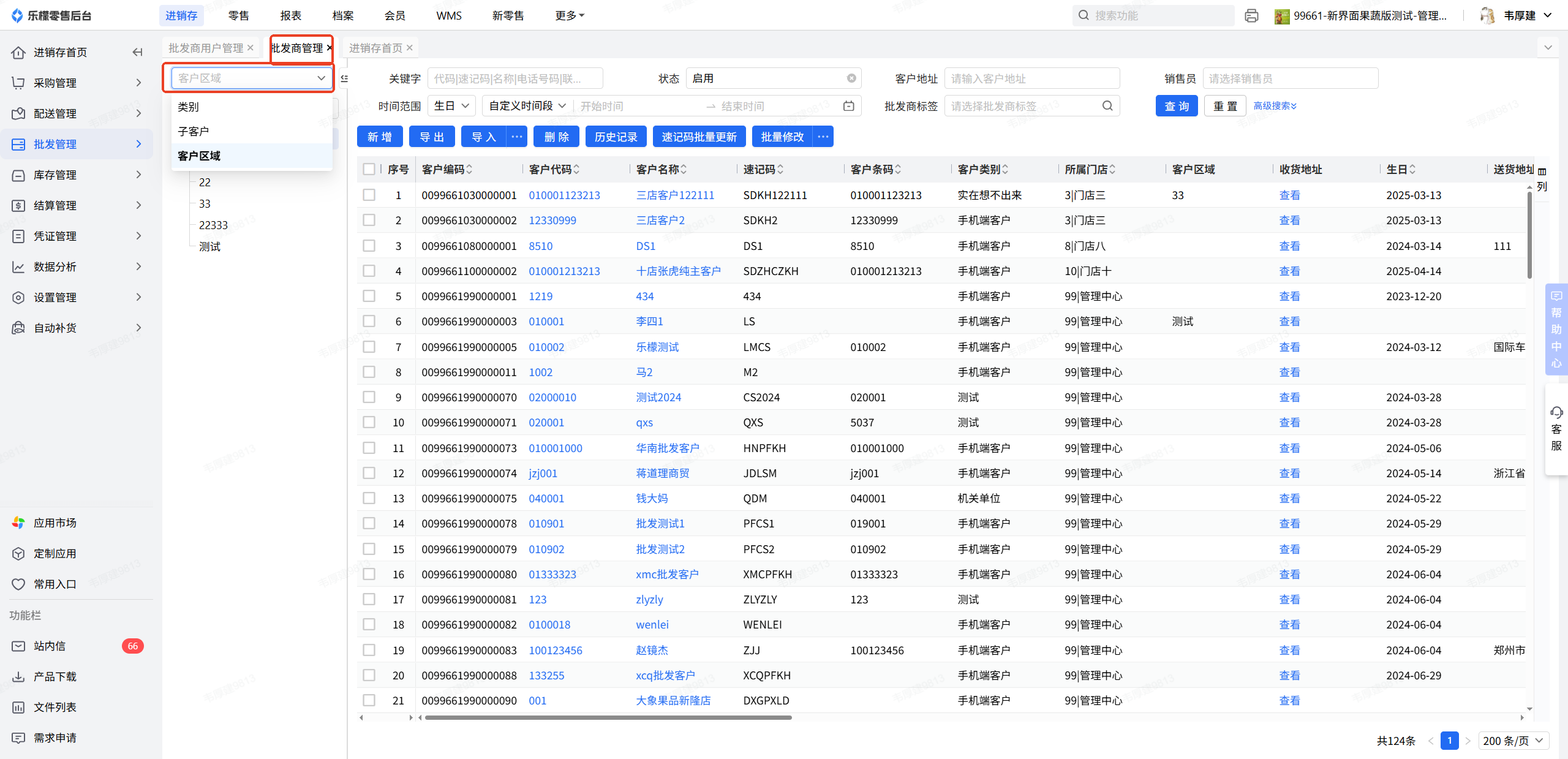Click the horizontal table scrollbar
The width and height of the screenshot is (1568, 759).
tap(608, 717)
